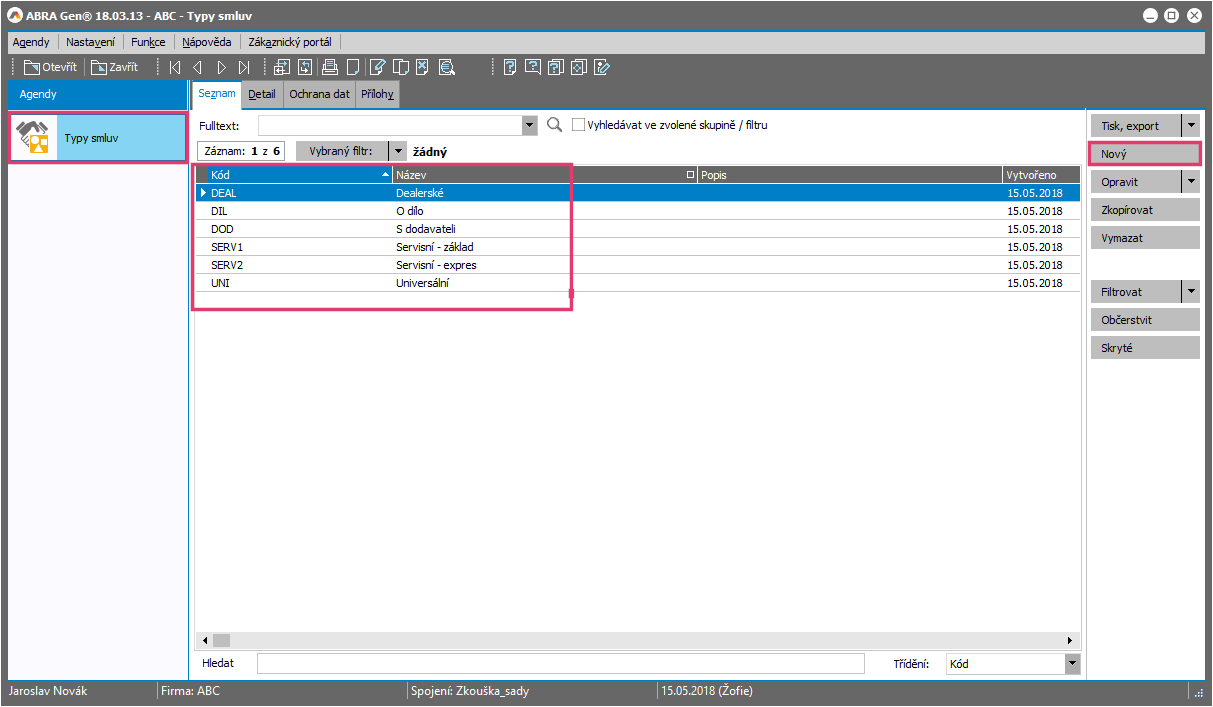
Task: Click the delete page with X icon
Action: click(x=422, y=68)
